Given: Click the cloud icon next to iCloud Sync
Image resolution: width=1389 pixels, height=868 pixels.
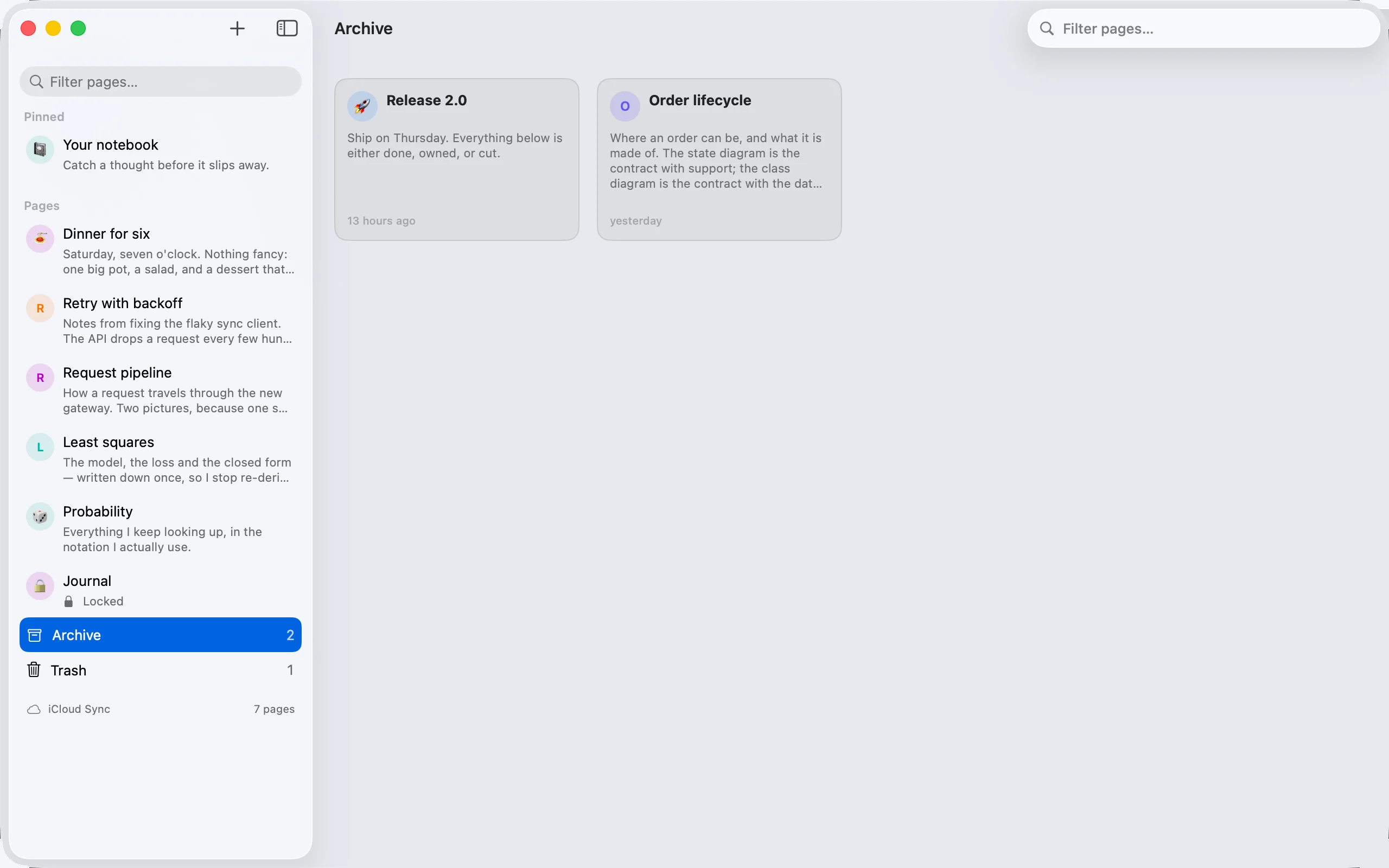Looking at the screenshot, I should tap(34, 710).
